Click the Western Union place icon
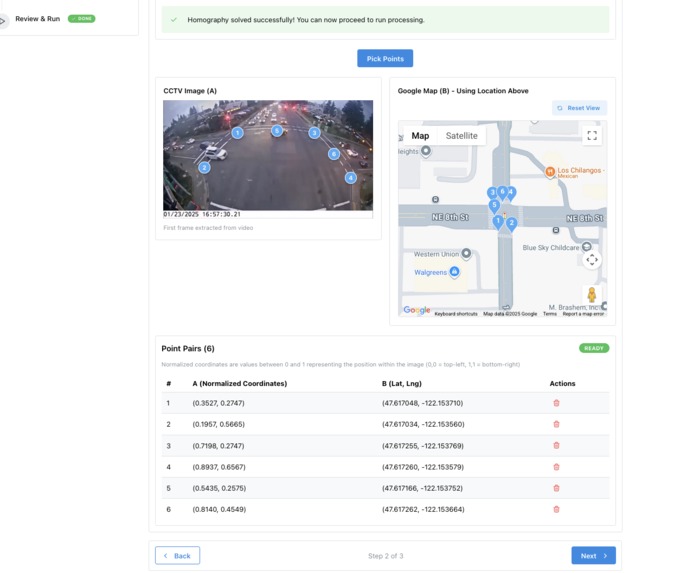This screenshot has height=573, width=693. point(466,253)
